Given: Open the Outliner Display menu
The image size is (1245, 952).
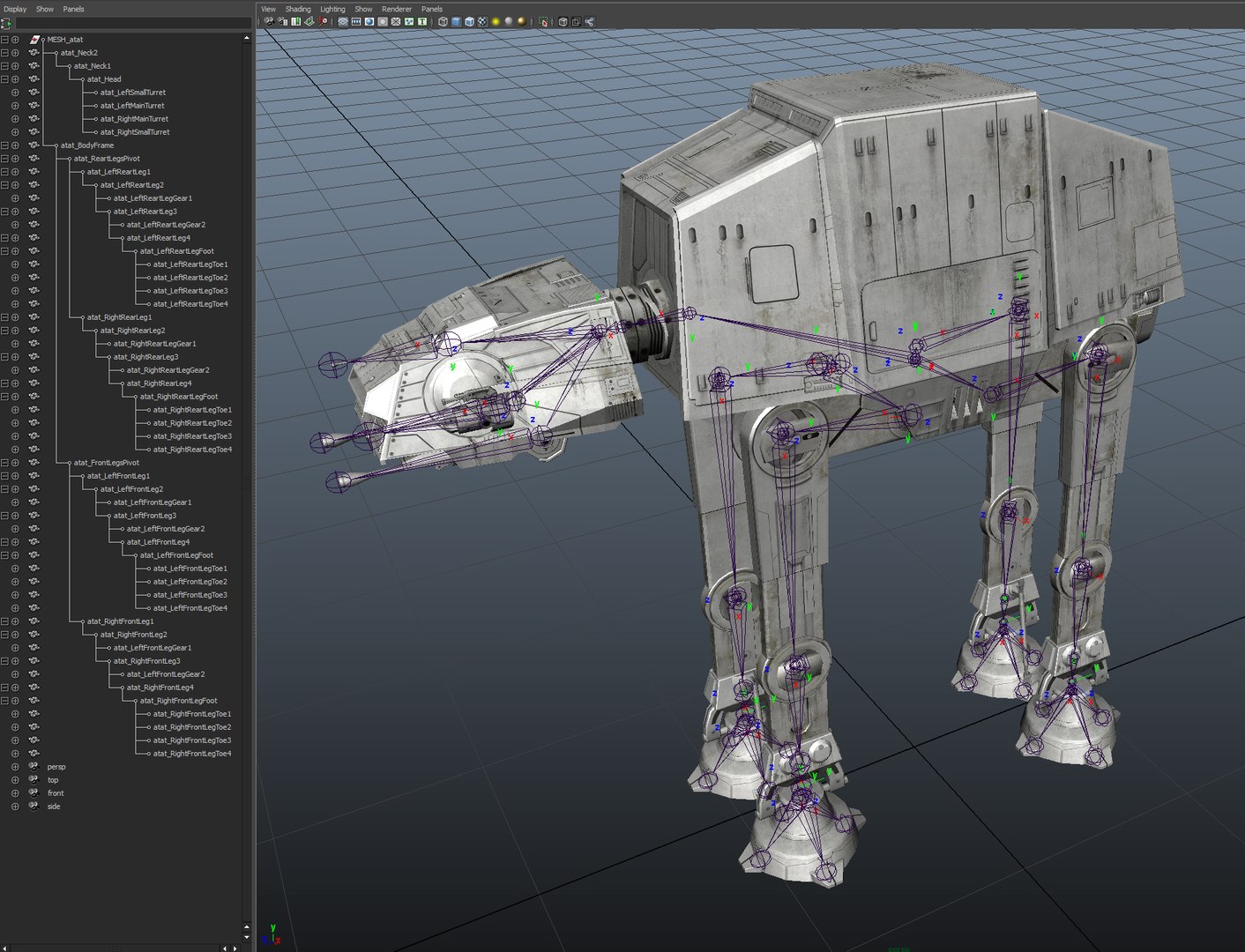Looking at the screenshot, I should (x=15, y=9).
